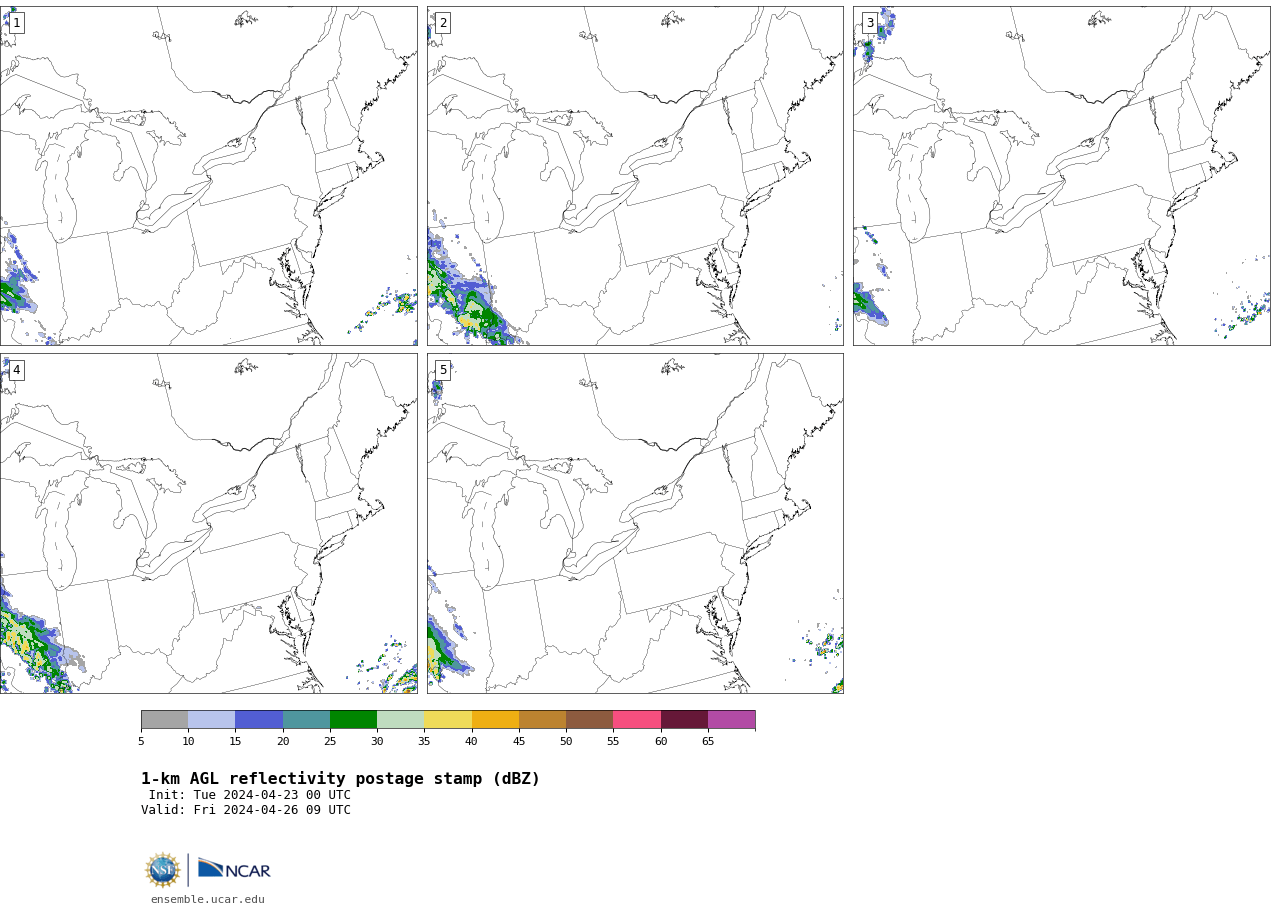This screenshot has width=1280, height=910.
Task: Select the 20-25 dBZ teal swatch
Action: tap(306, 720)
